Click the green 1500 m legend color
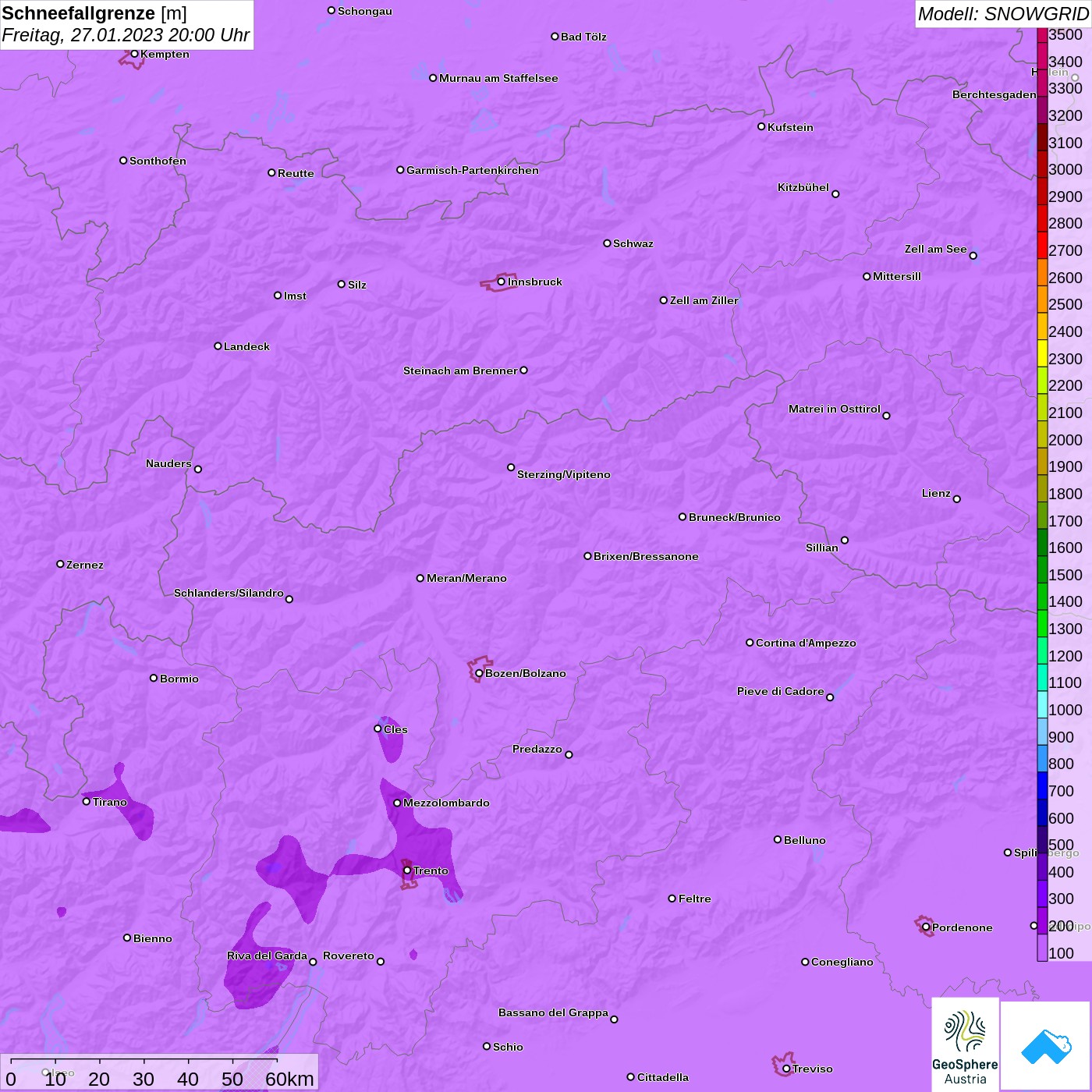The width and height of the screenshot is (1092, 1092). tap(1042, 569)
